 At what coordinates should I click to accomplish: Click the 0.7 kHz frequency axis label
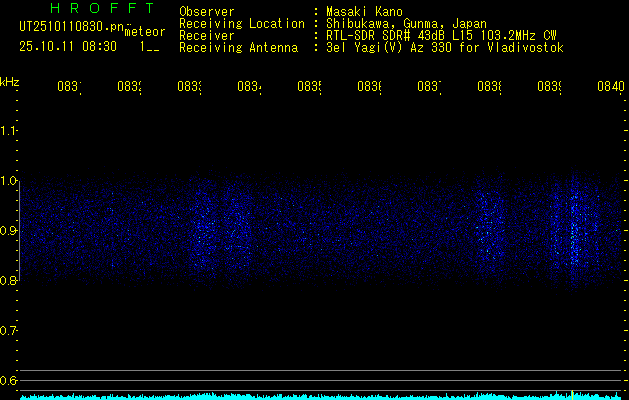coord(8,331)
